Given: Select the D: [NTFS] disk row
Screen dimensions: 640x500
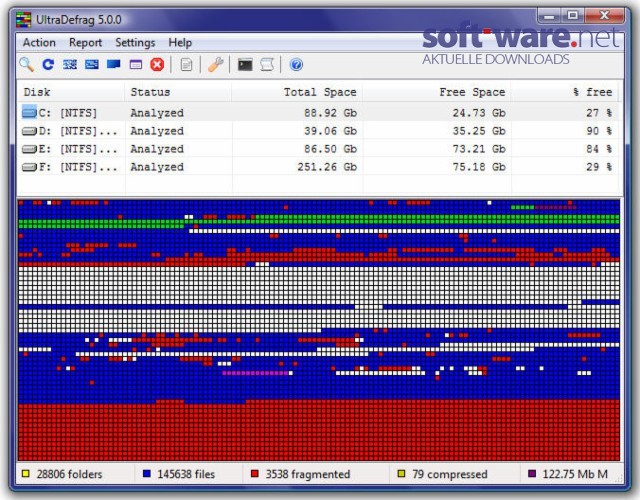Looking at the screenshot, I should click(320, 131).
